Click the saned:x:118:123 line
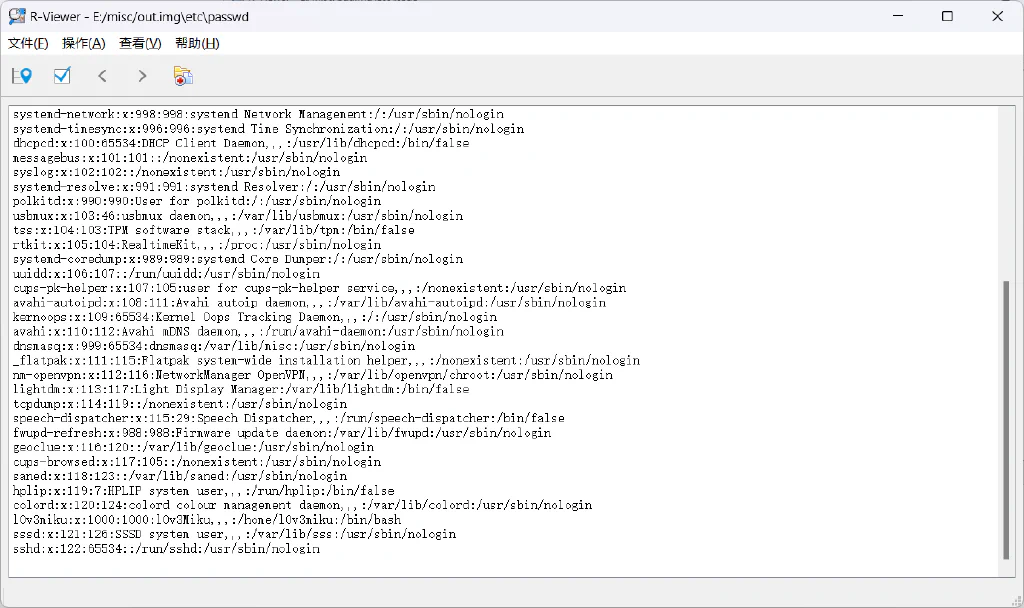The height and width of the screenshot is (608, 1024). [180, 476]
